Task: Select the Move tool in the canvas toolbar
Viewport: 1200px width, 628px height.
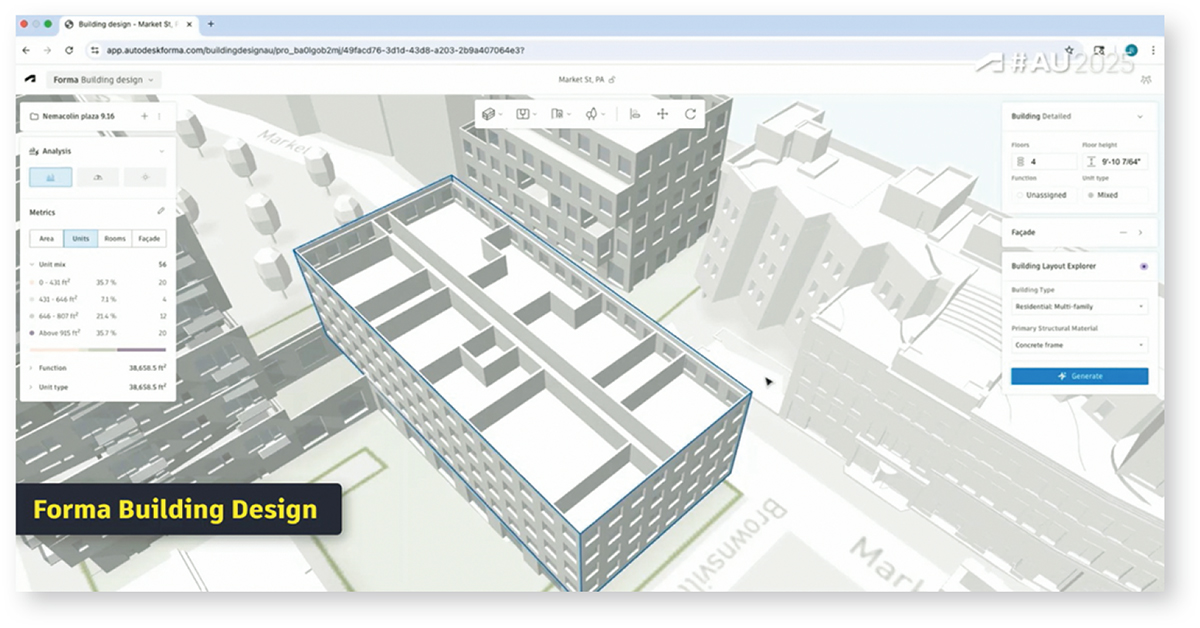Action: point(662,114)
